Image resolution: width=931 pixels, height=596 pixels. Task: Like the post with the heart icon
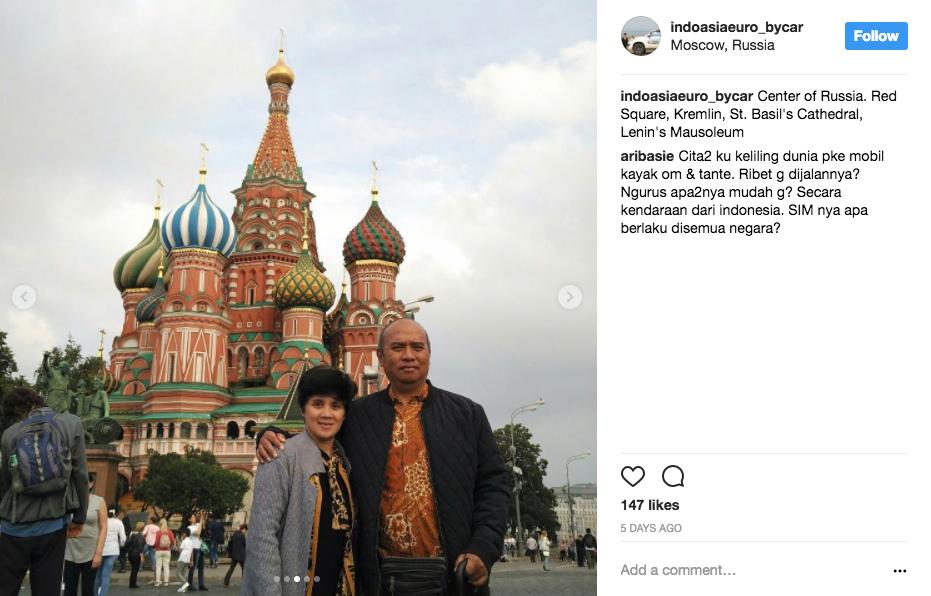(632, 476)
